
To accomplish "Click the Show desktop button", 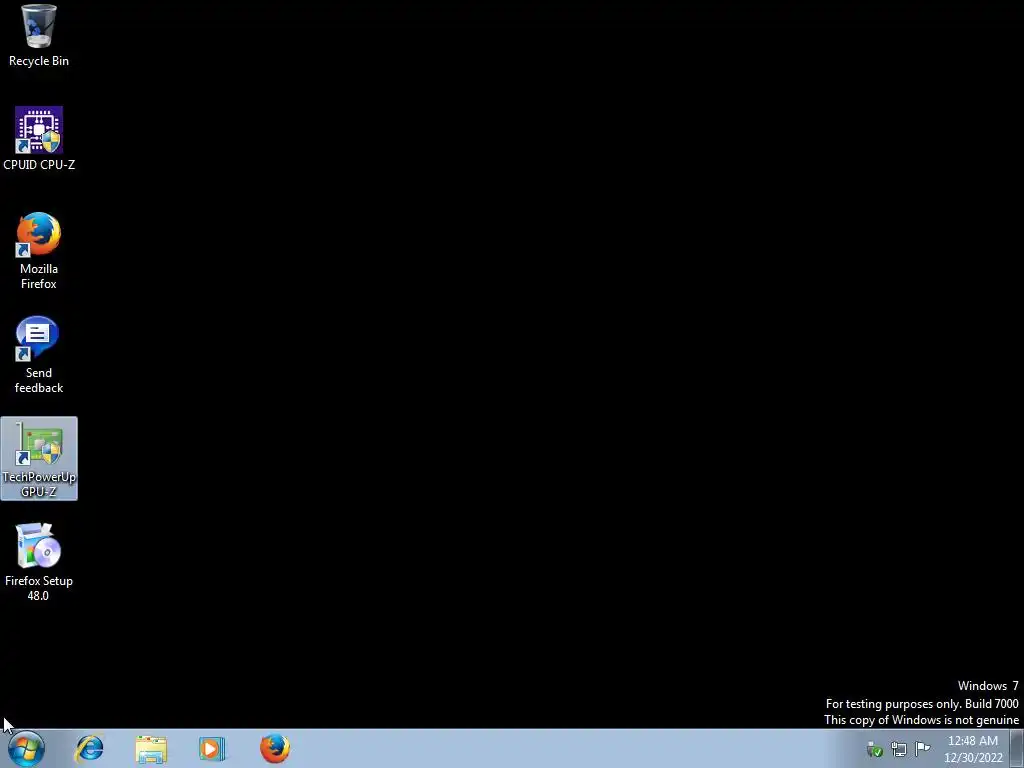I will click(1017, 748).
